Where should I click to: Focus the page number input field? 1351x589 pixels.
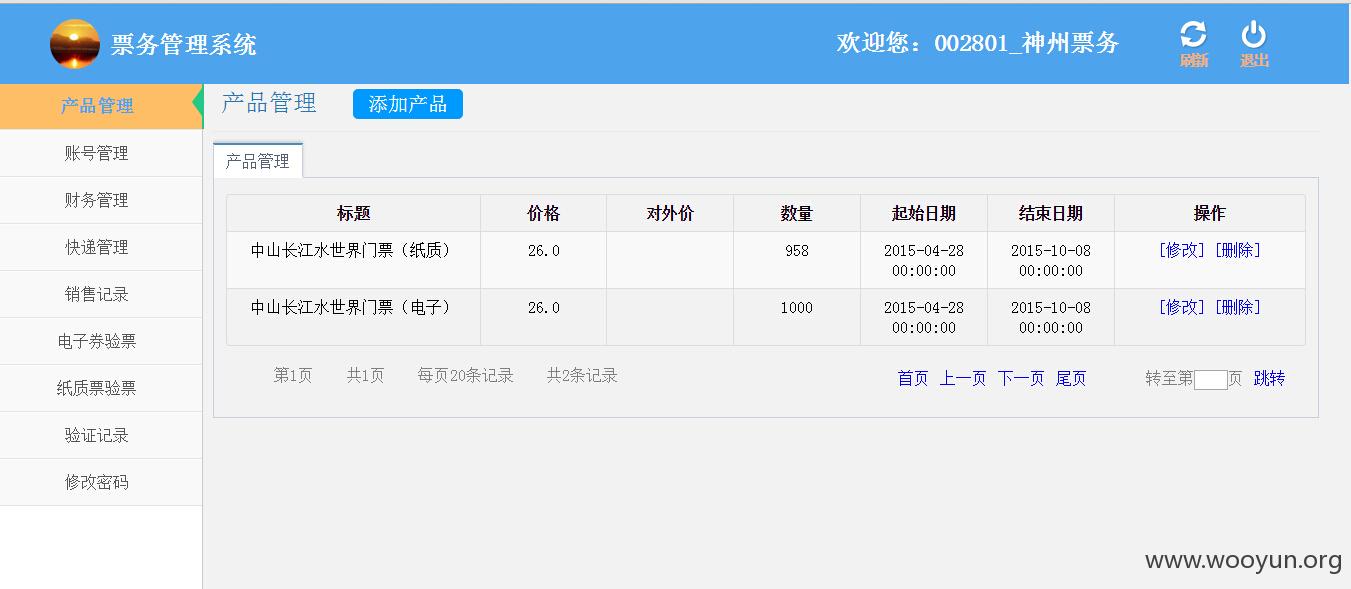(1211, 379)
